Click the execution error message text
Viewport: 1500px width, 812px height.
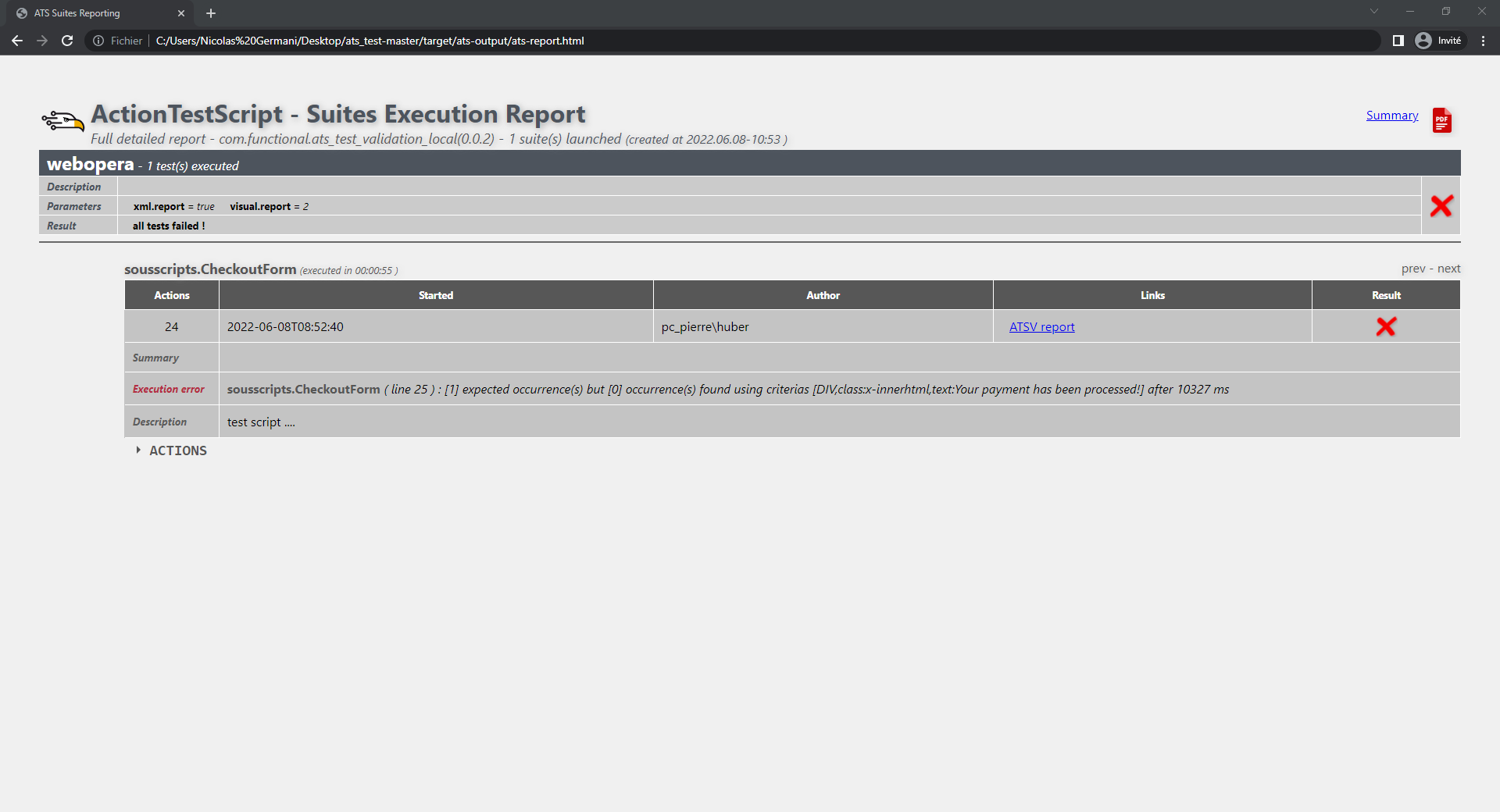[x=727, y=389]
